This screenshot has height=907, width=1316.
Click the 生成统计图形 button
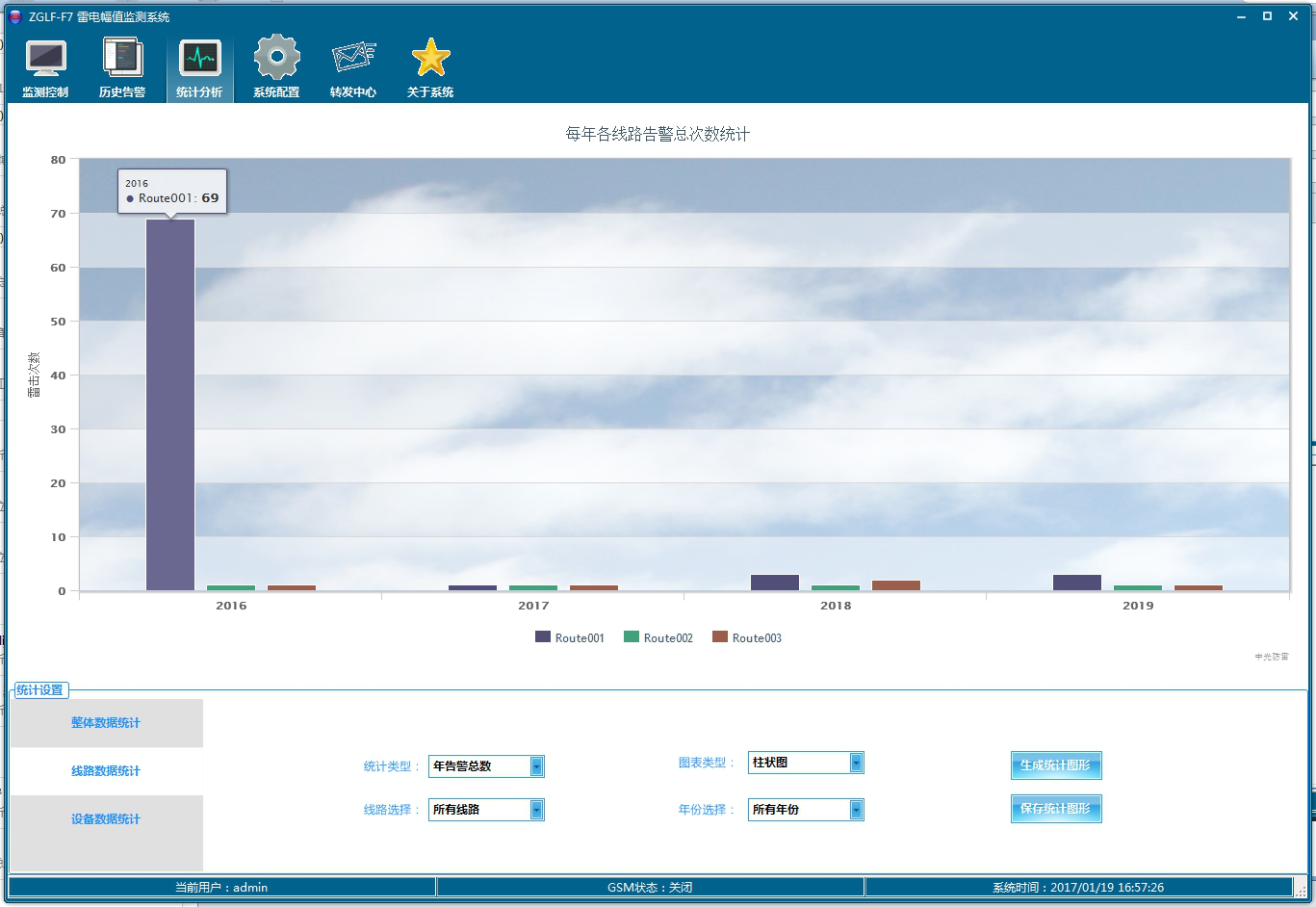1055,765
